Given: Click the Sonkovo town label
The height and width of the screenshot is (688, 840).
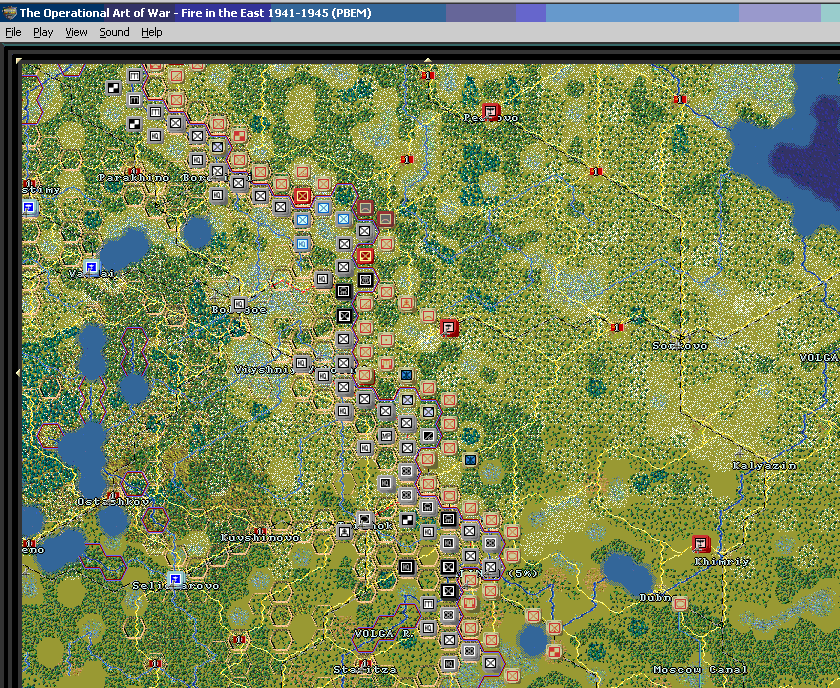Looking at the screenshot, I should click(x=680, y=346).
